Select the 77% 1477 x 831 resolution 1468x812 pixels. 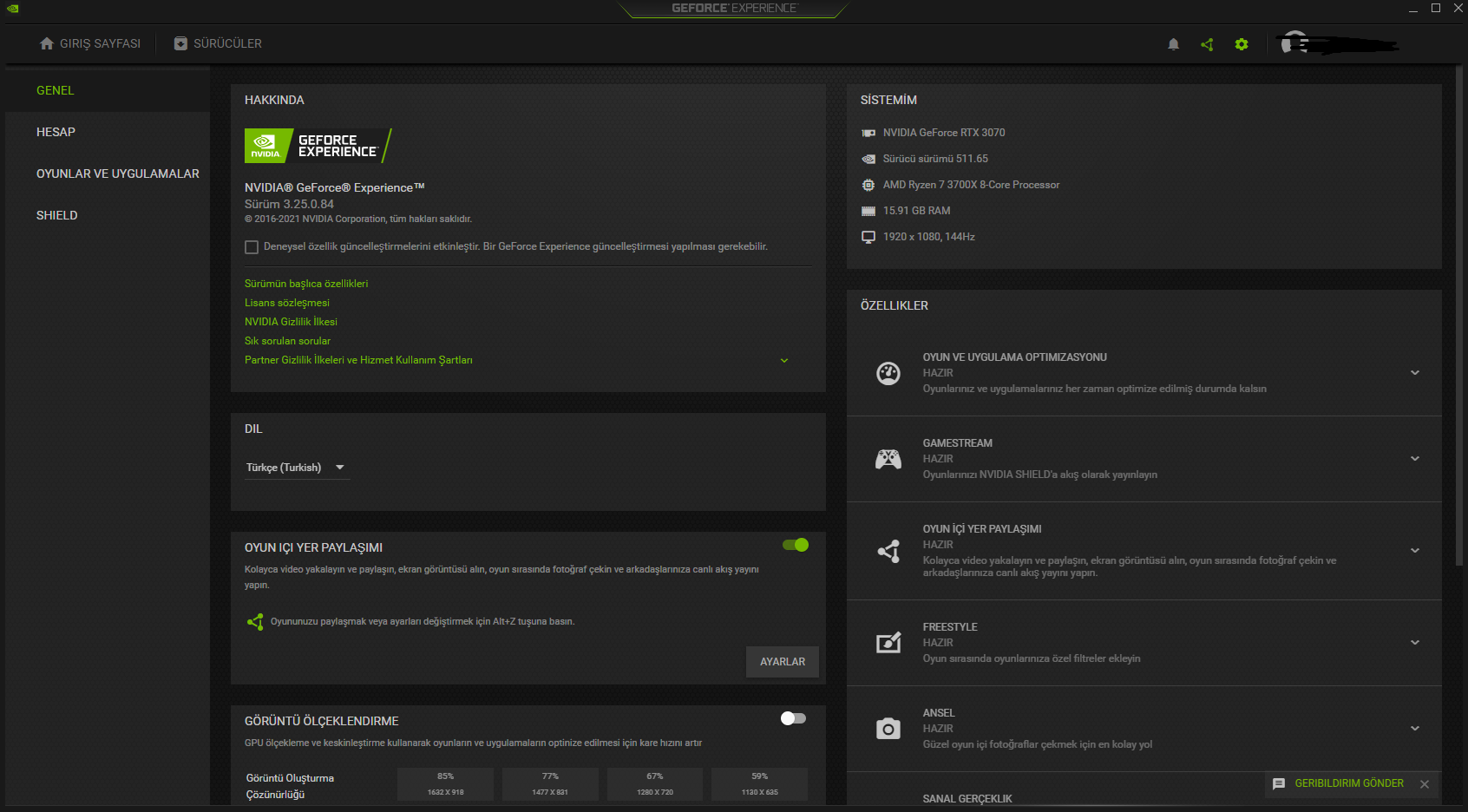click(x=550, y=784)
